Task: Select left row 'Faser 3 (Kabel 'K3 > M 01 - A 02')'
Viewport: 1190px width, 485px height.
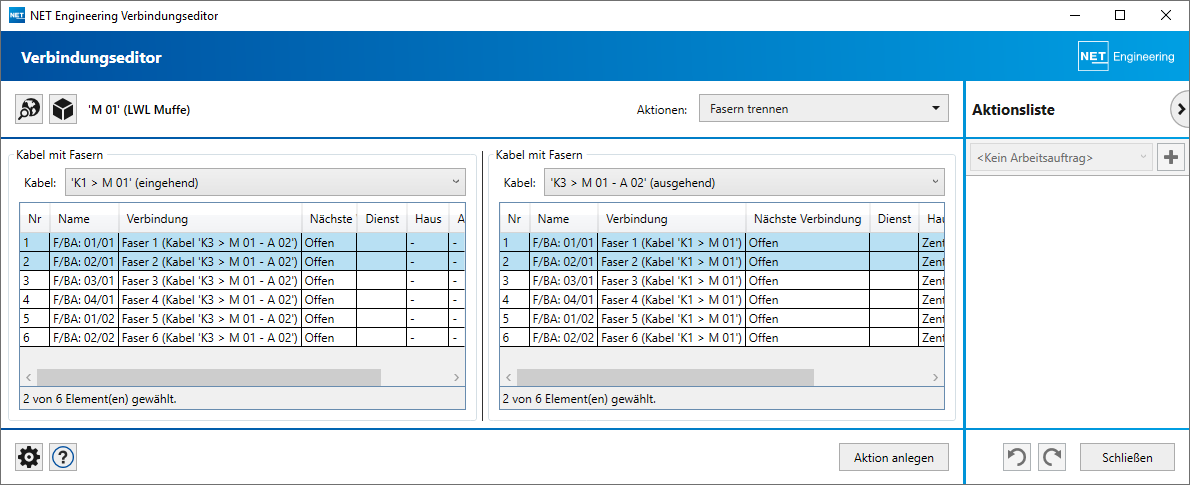Action: [241, 280]
